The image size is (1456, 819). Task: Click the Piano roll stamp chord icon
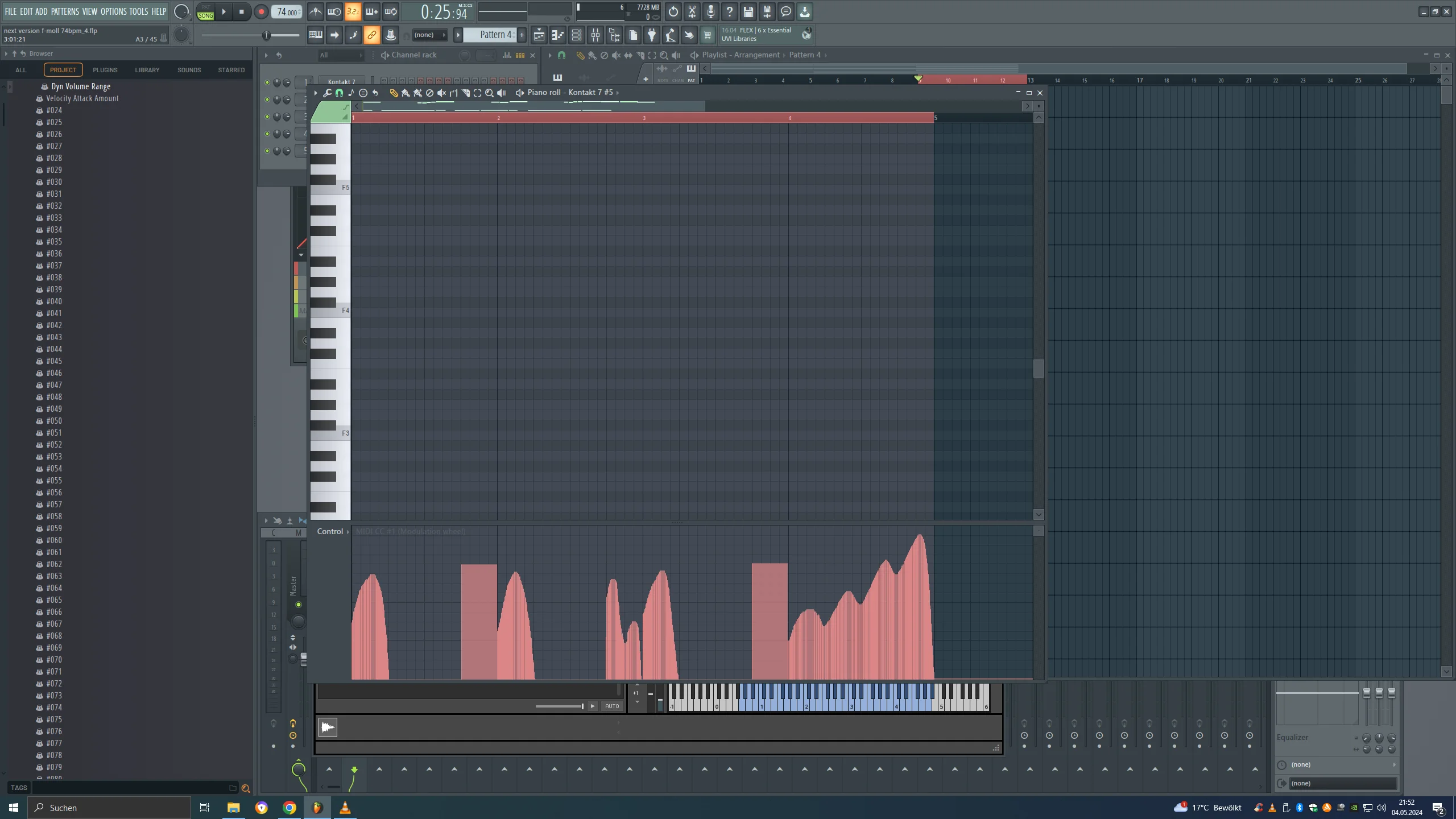click(351, 93)
